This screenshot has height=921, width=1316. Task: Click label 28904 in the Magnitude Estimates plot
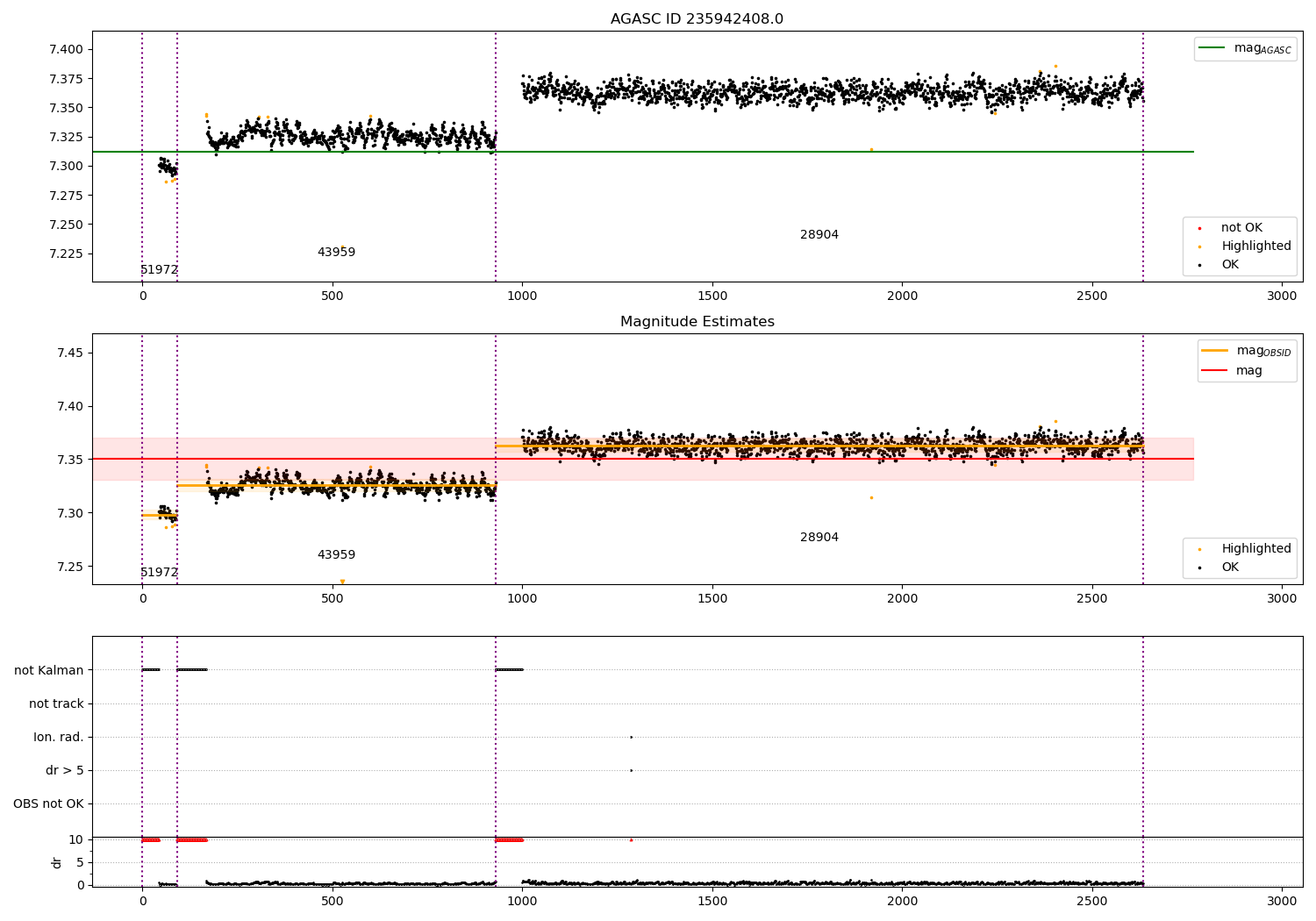pyautogui.click(x=819, y=538)
